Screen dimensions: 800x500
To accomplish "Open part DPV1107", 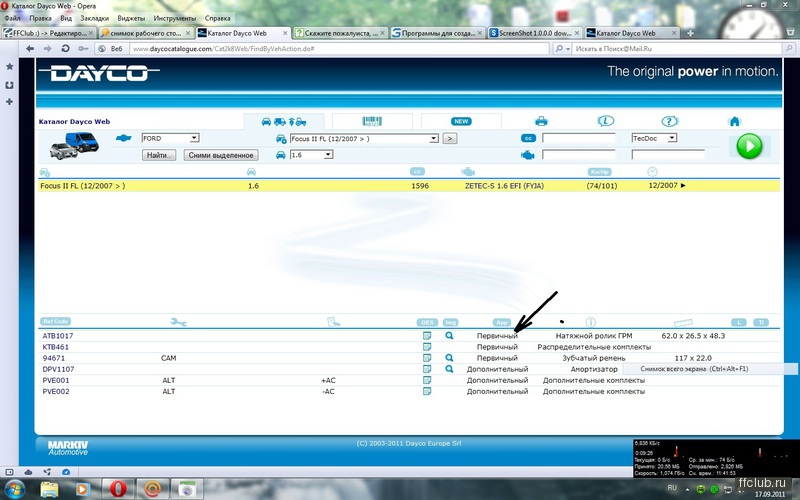I will 58,369.
